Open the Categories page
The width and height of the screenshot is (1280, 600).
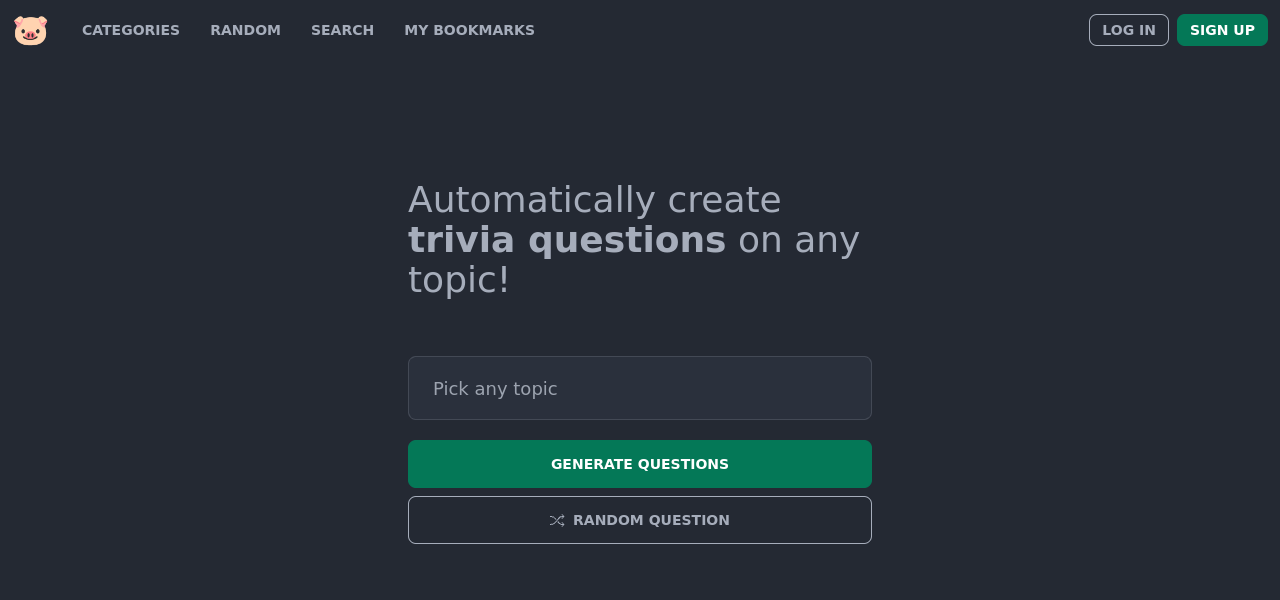click(x=131, y=30)
